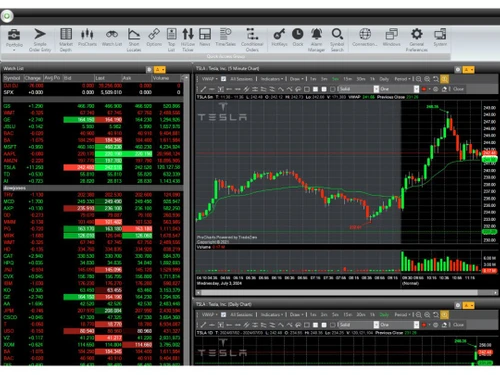Open the HotKeys settings

pyautogui.click(x=279, y=38)
